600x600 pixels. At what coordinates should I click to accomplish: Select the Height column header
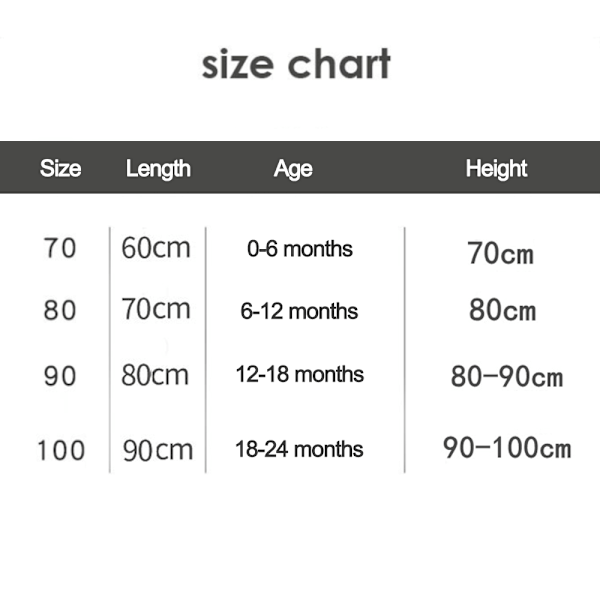pyautogui.click(x=496, y=169)
